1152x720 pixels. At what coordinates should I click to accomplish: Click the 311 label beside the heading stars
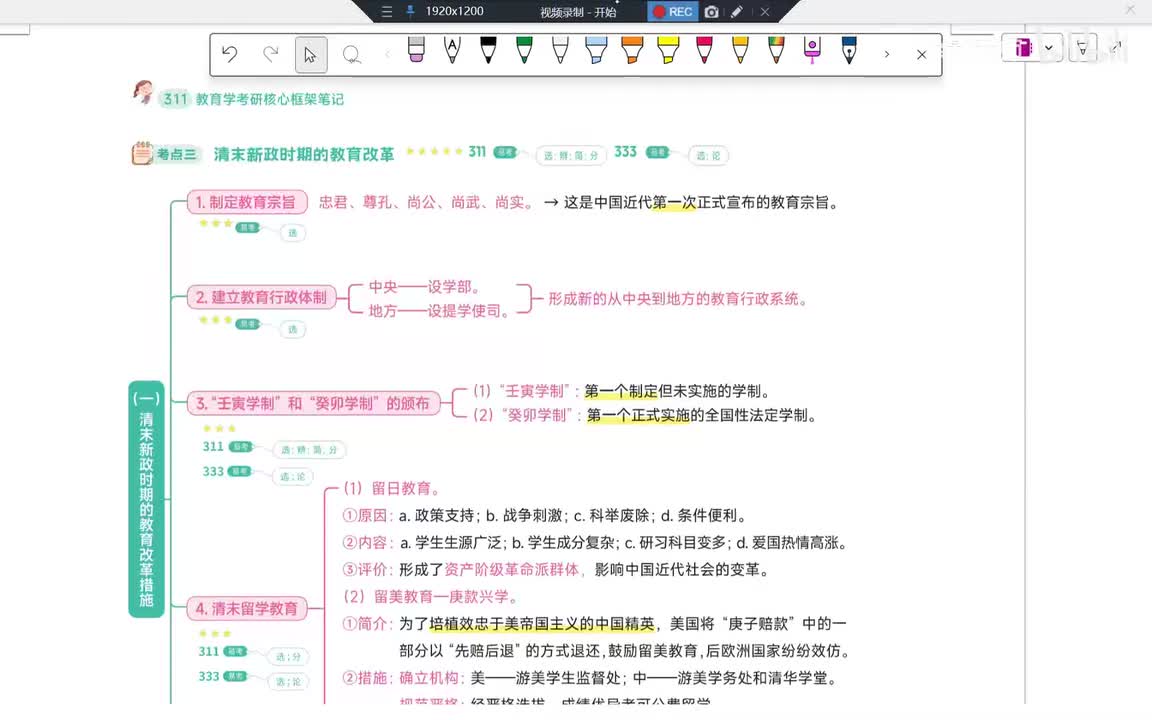click(477, 151)
